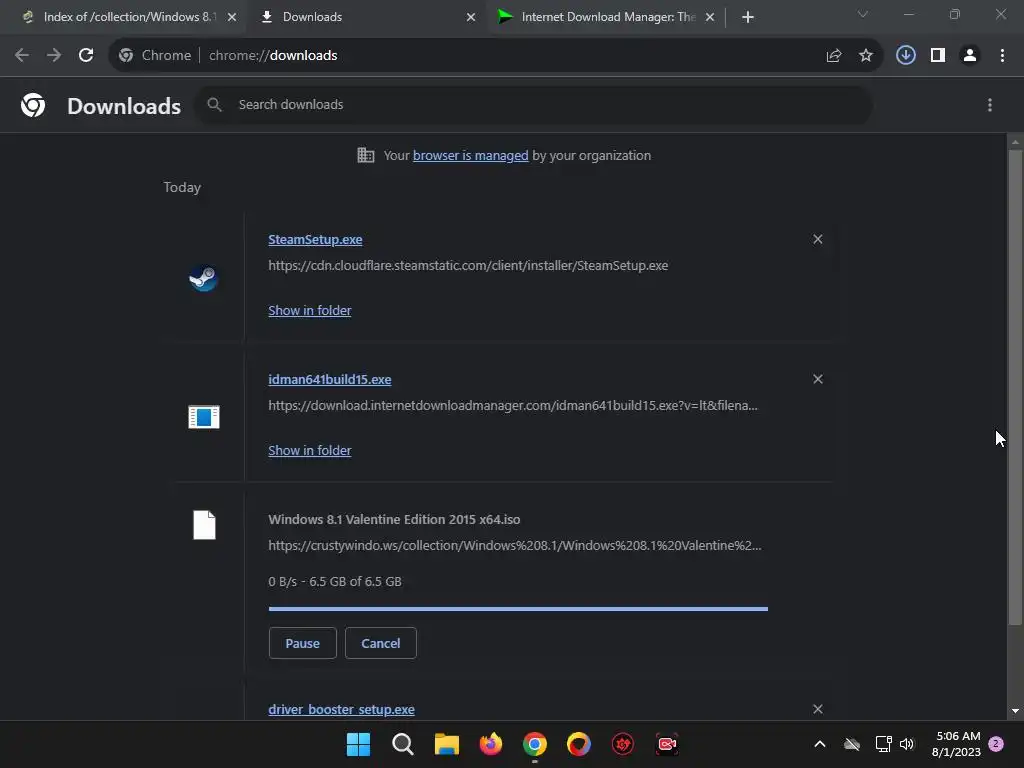The image size is (1024, 768).
Task: Open the driver_booster_setup.exe link
Action: pyautogui.click(x=342, y=709)
